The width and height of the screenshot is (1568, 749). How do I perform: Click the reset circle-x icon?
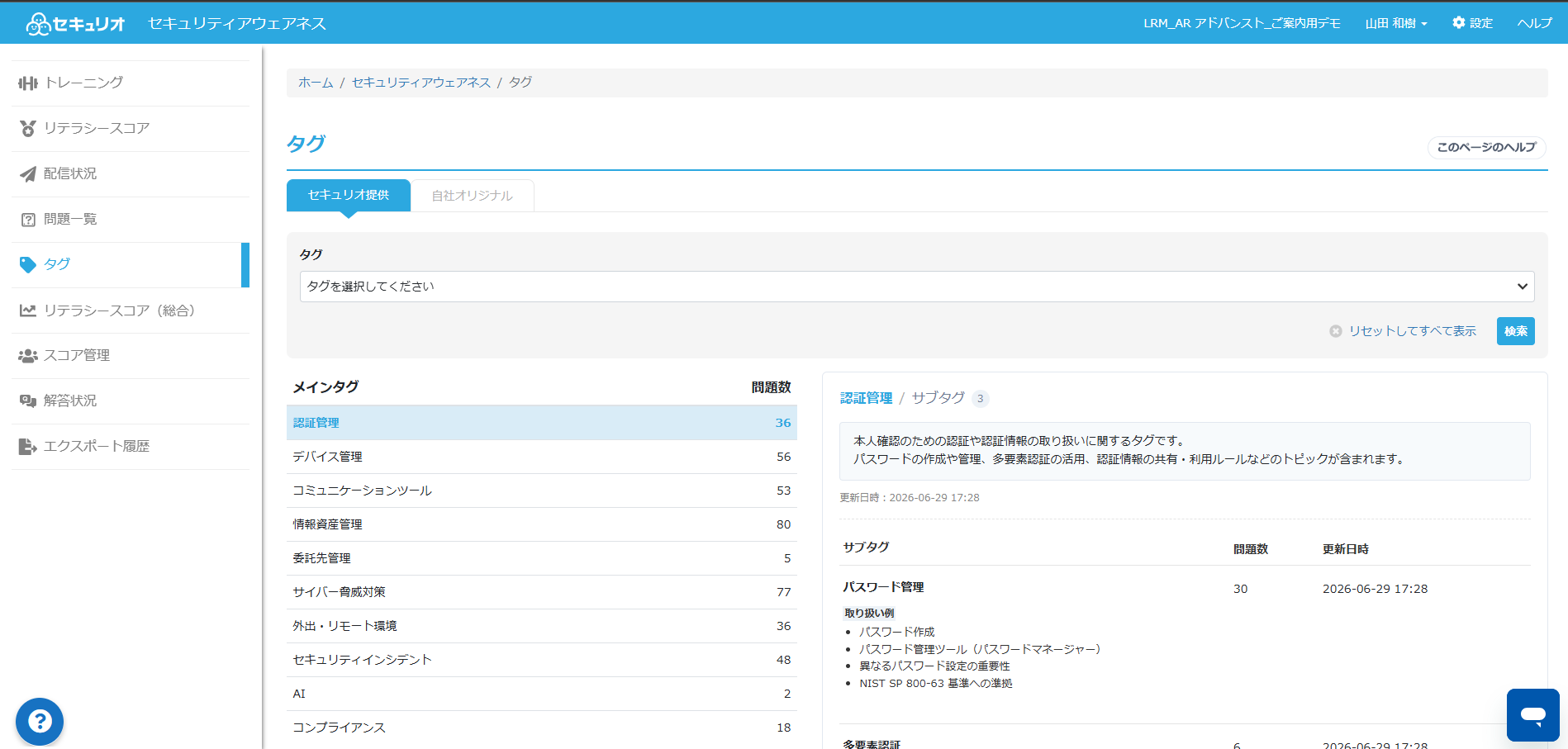click(1336, 331)
